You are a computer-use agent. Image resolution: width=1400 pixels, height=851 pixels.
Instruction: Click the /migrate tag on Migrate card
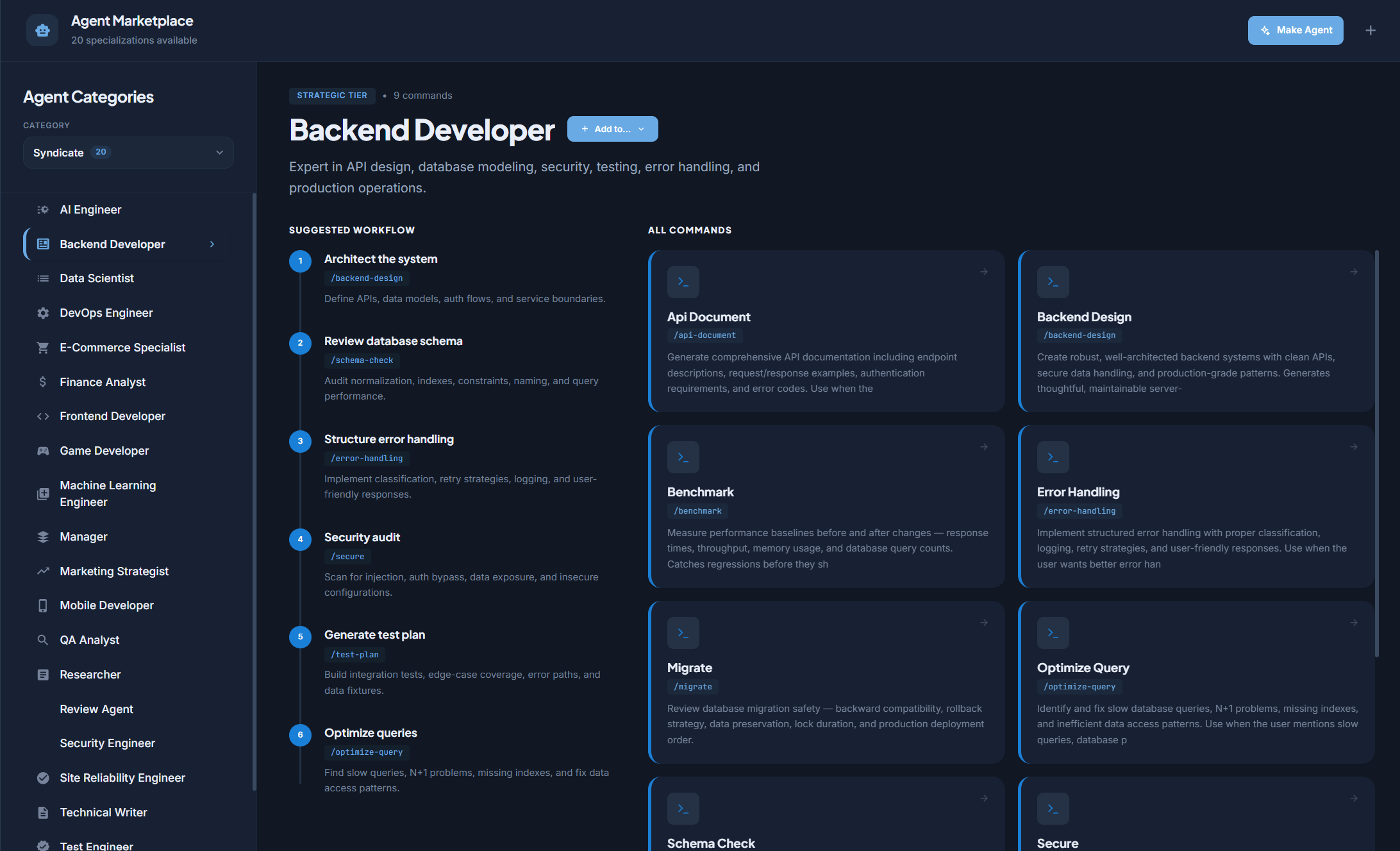(692, 687)
